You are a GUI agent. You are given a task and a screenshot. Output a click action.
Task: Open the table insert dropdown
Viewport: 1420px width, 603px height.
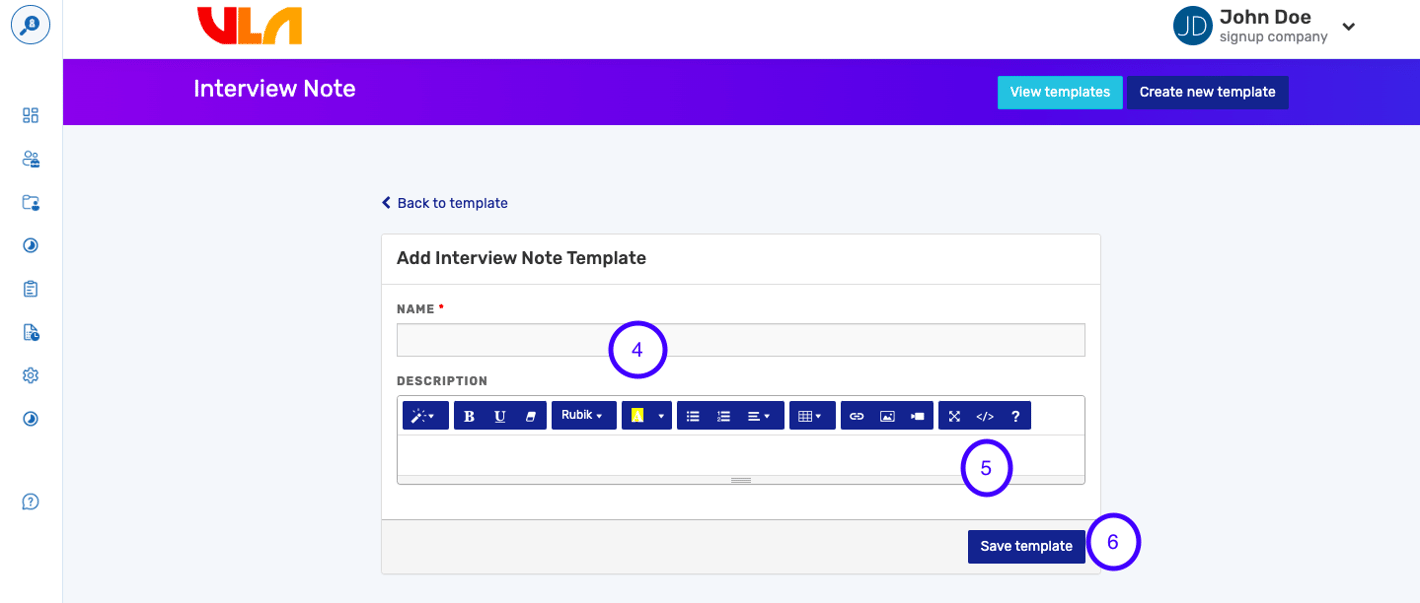pos(812,416)
